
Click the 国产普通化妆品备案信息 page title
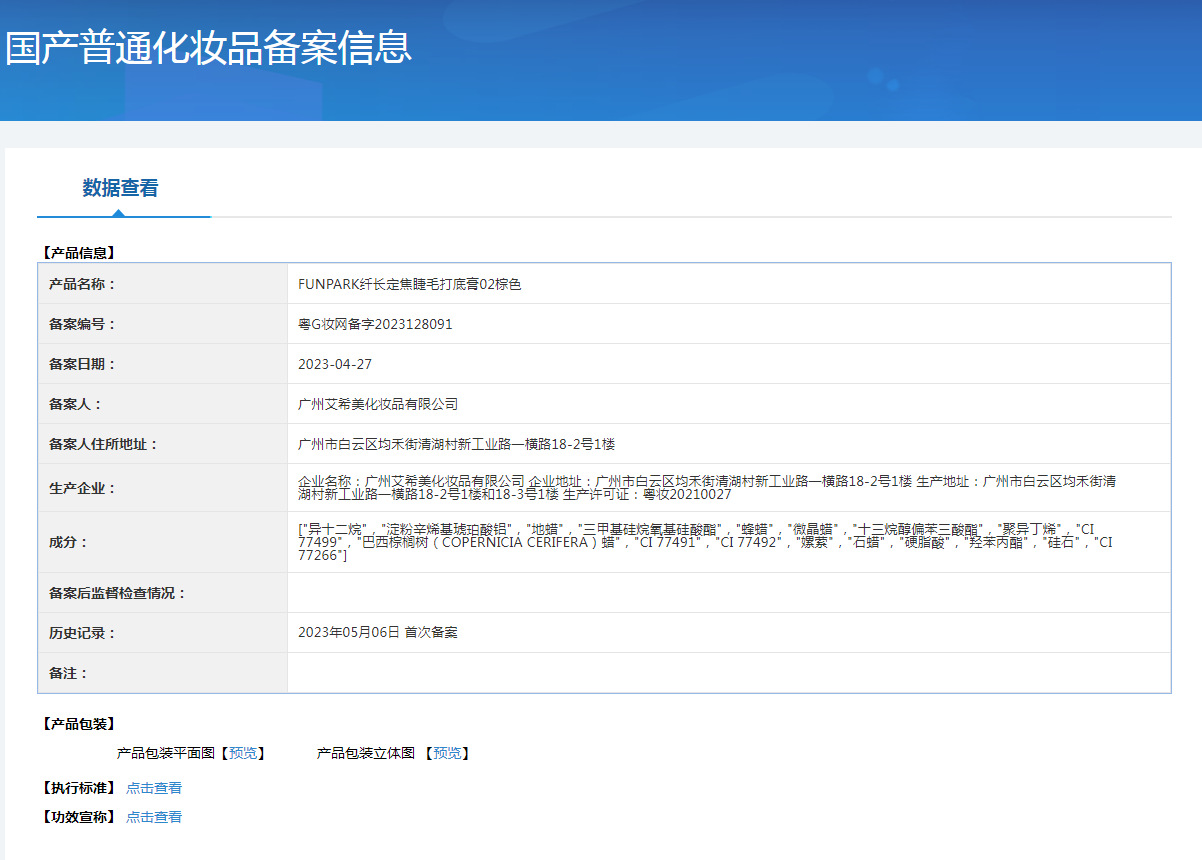208,48
